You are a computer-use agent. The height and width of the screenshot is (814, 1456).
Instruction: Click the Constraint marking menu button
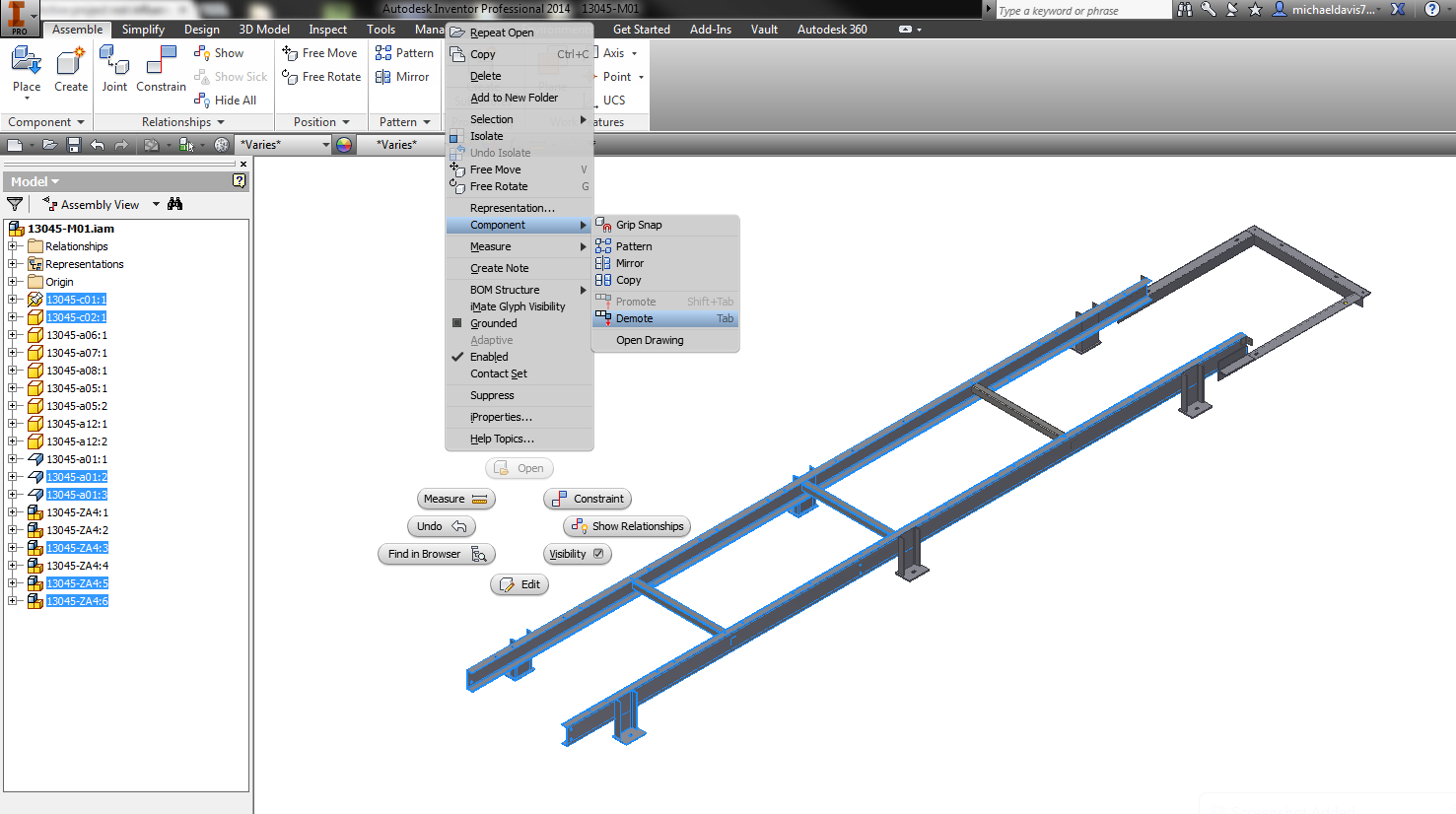click(588, 499)
